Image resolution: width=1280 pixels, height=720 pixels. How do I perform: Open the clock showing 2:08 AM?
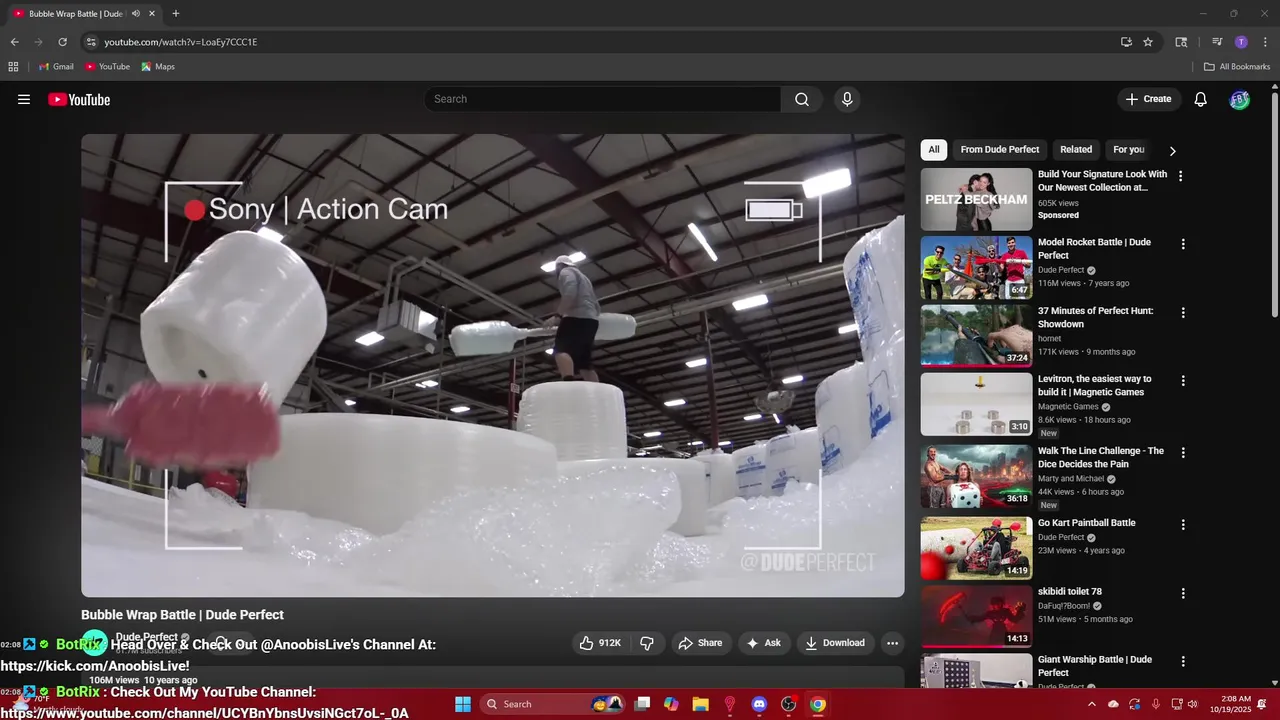1229,704
